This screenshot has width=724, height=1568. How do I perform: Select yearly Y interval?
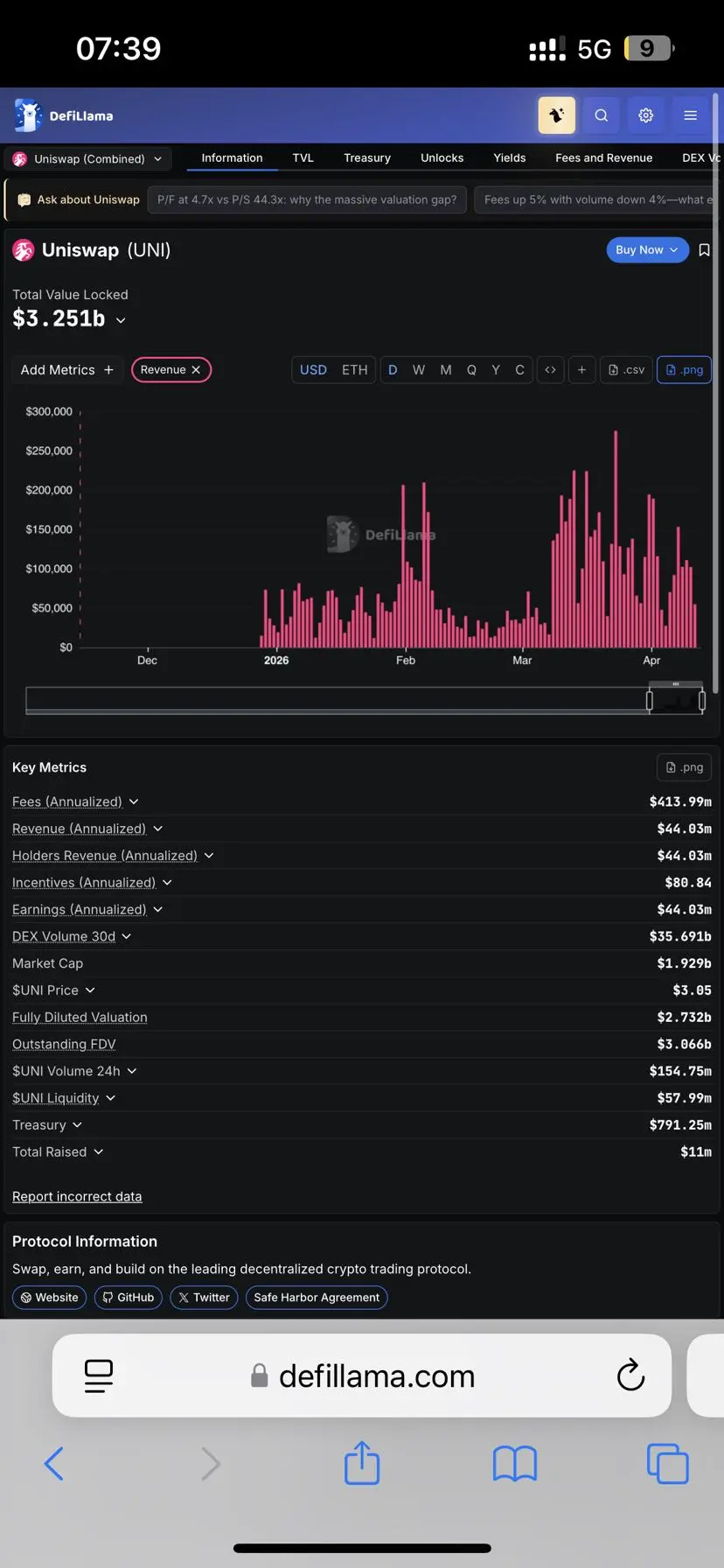[x=496, y=370]
